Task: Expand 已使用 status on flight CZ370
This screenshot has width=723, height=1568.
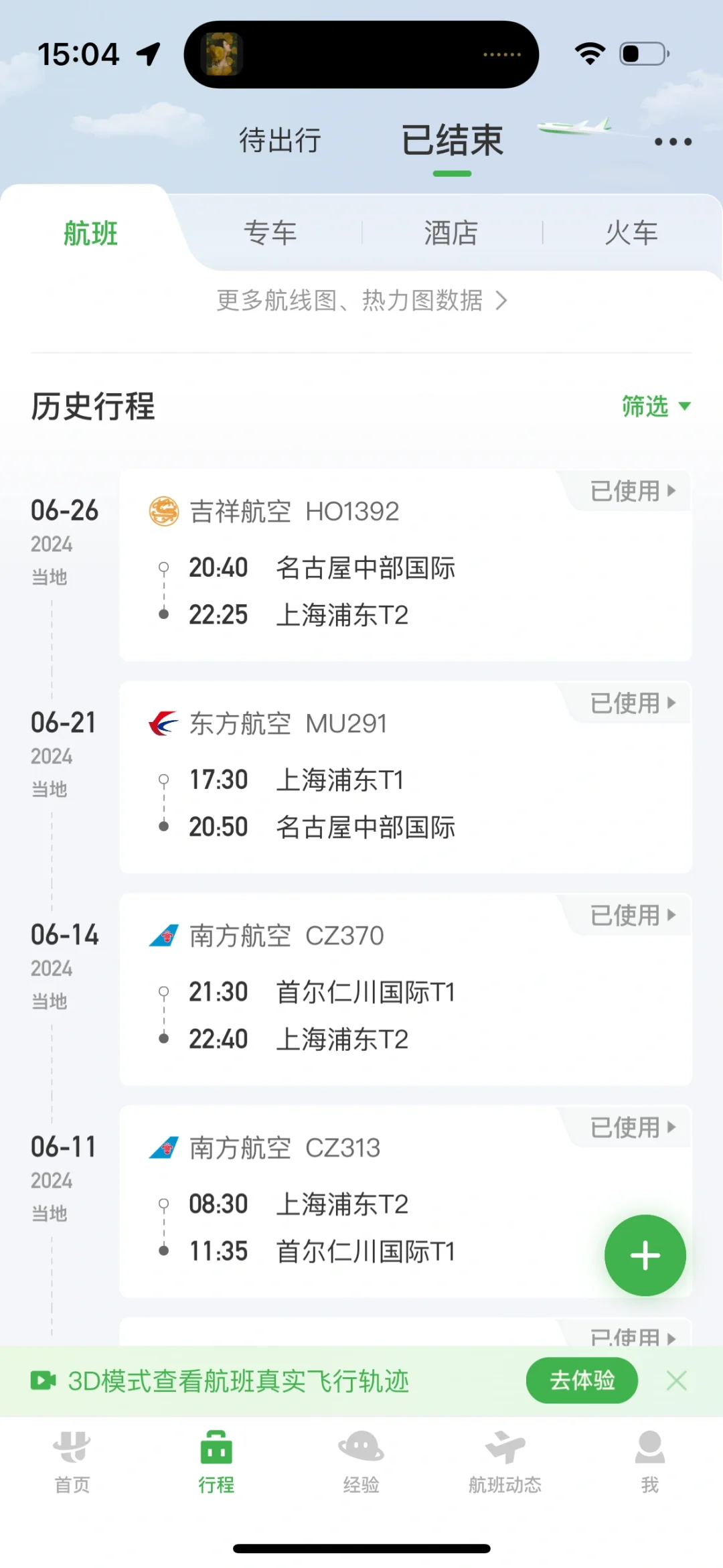Action: point(633,915)
